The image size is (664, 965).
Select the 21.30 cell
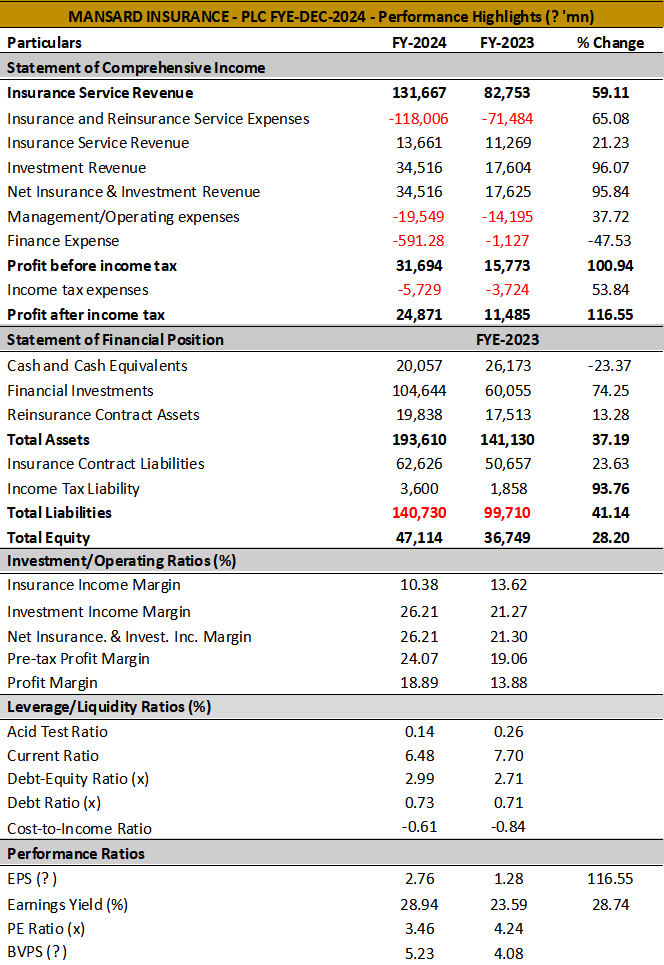[509, 637]
